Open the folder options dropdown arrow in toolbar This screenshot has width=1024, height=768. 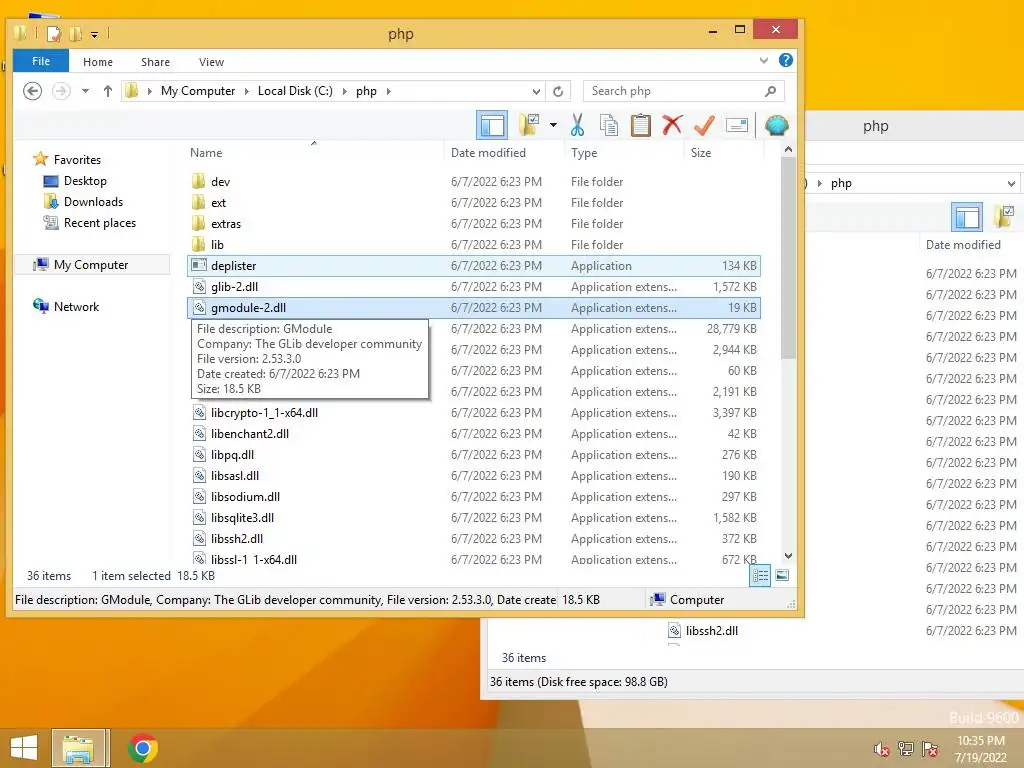coord(553,125)
